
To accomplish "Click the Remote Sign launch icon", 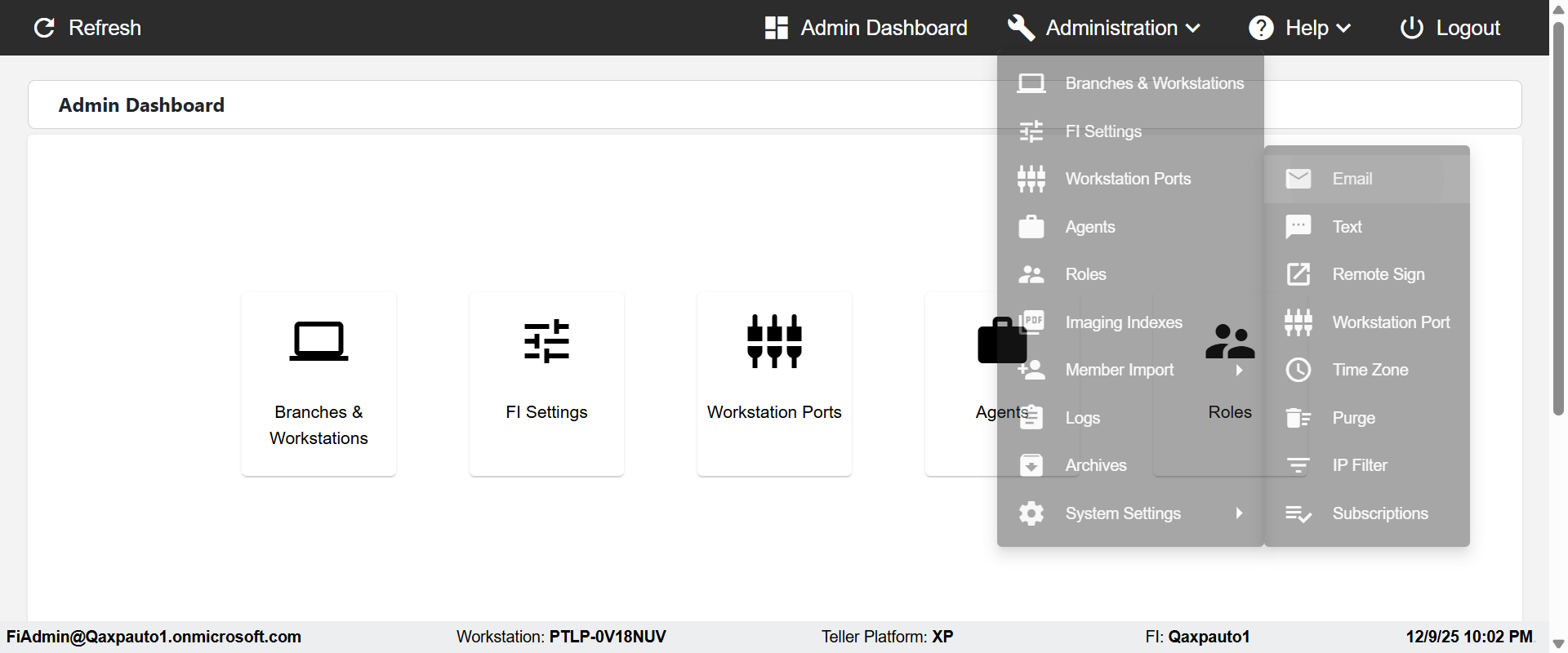I will coord(1298,274).
